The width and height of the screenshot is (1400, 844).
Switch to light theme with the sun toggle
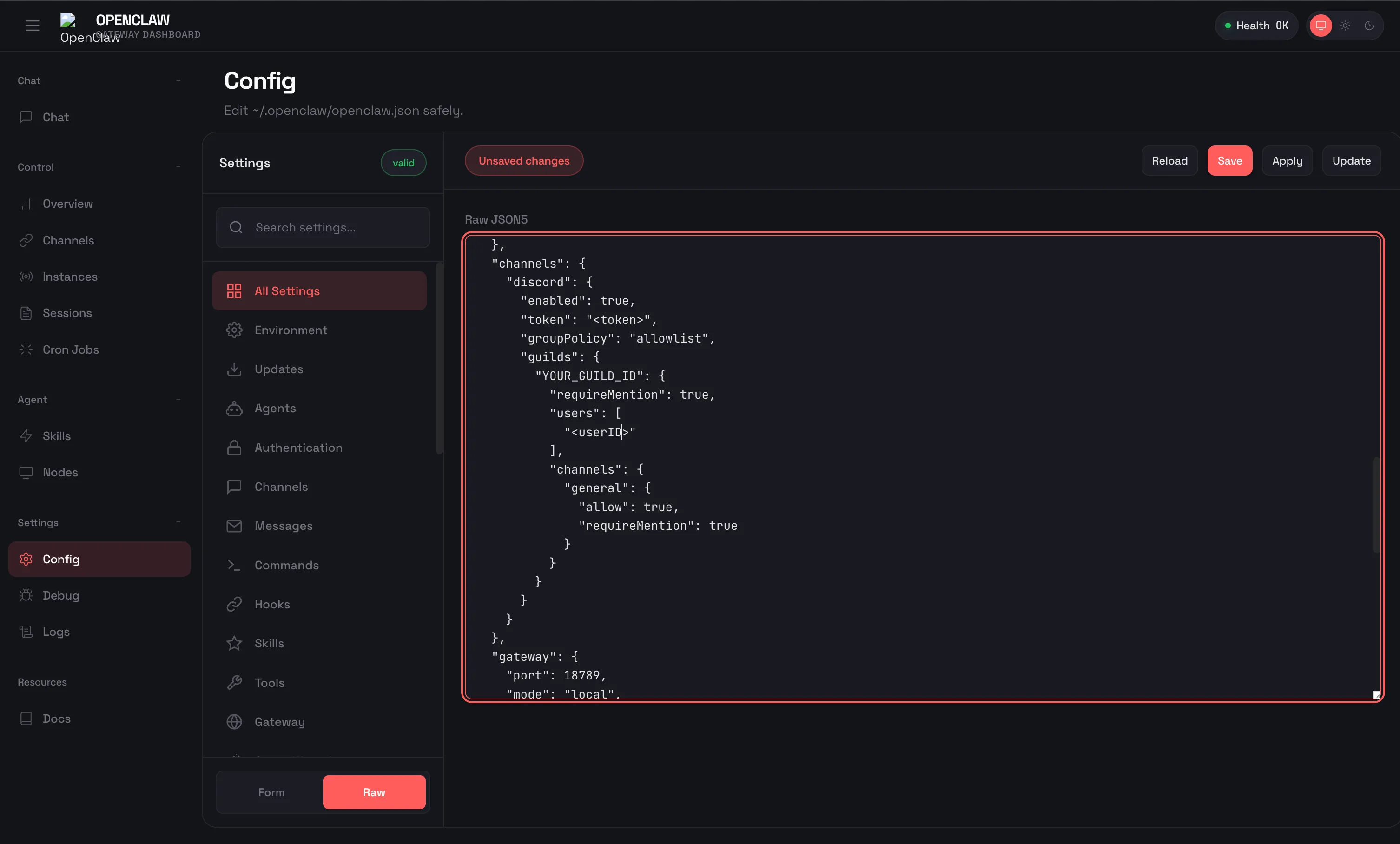click(1345, 25)
